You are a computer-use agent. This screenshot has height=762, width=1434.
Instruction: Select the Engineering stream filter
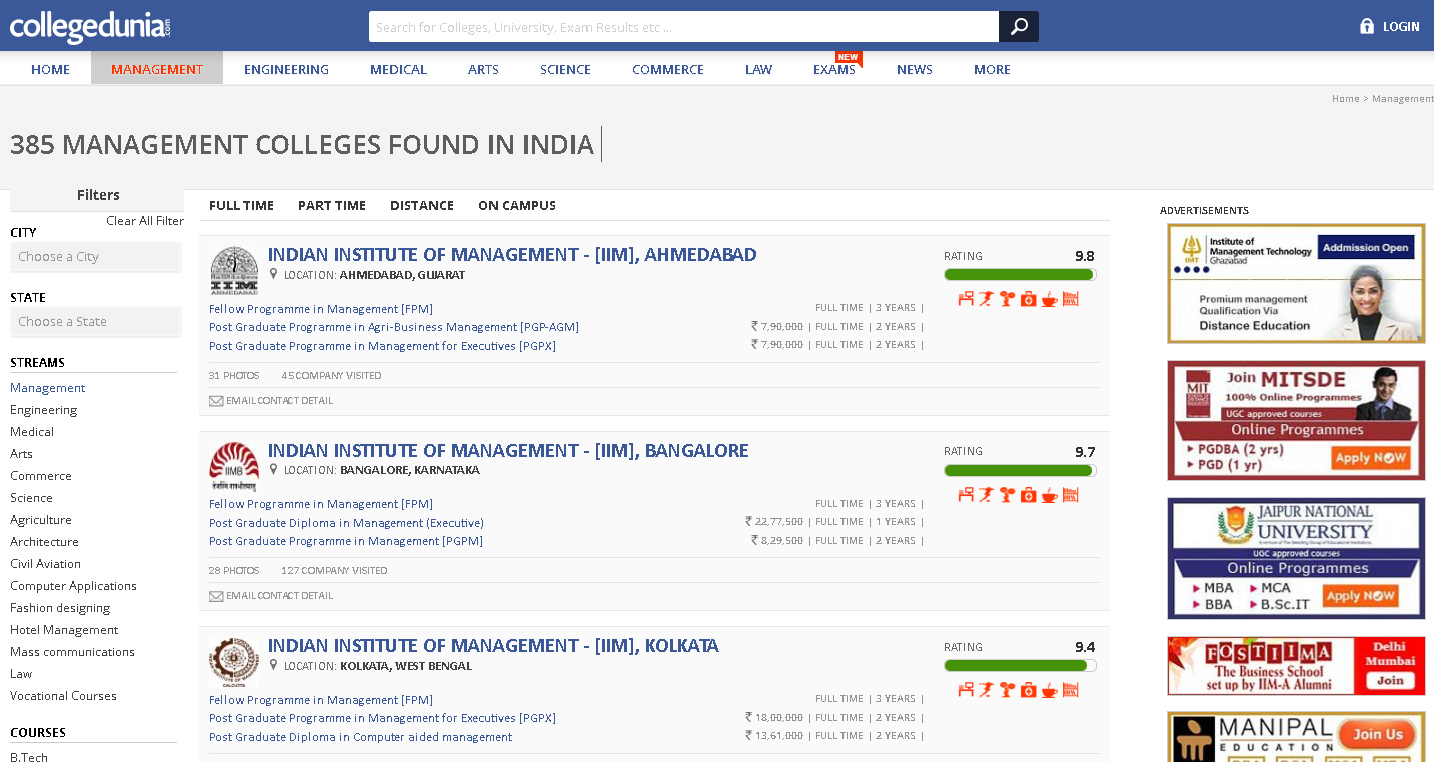[43, 410]
